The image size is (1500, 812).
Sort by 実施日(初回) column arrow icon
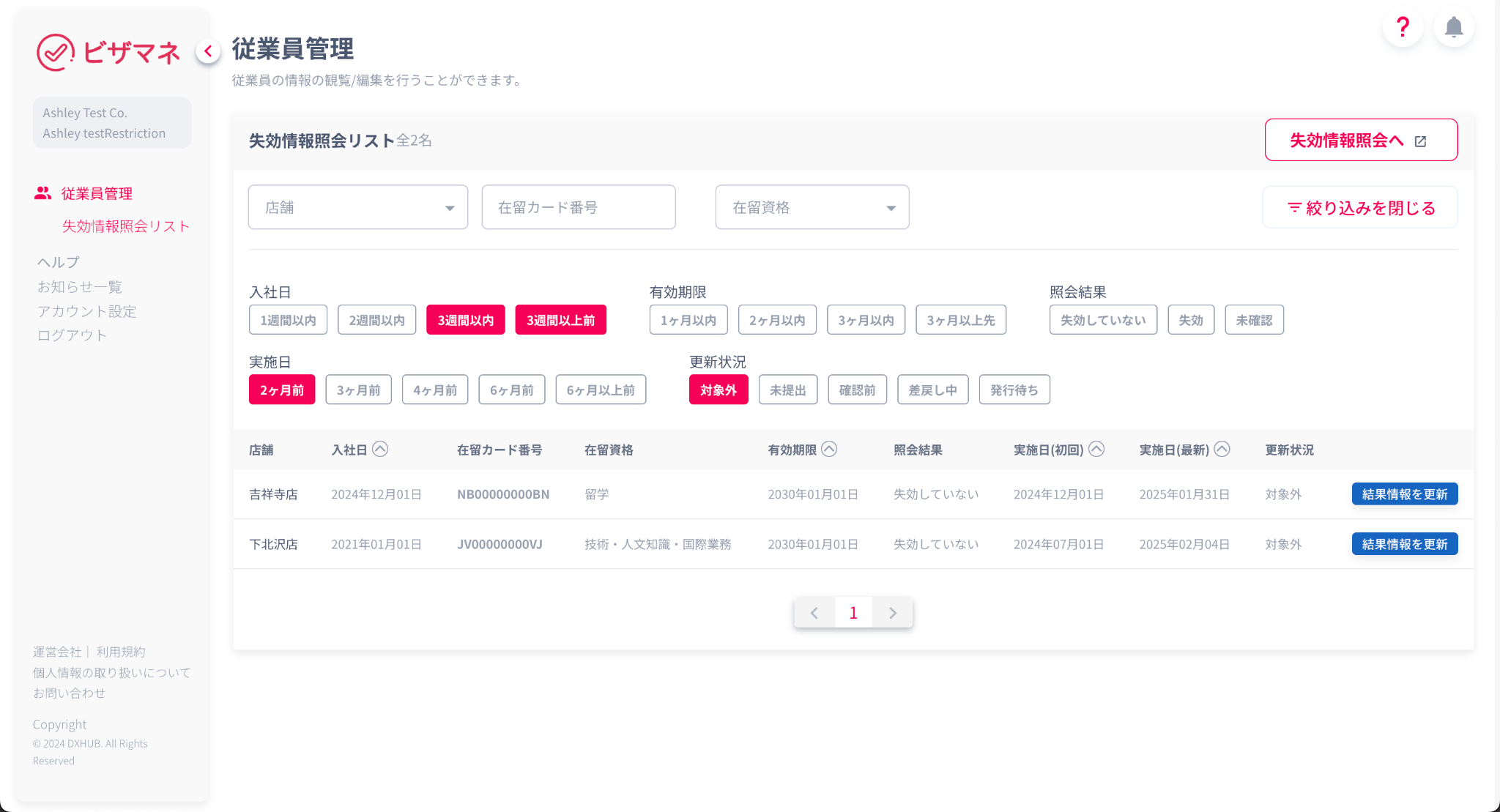(1096, 450)
